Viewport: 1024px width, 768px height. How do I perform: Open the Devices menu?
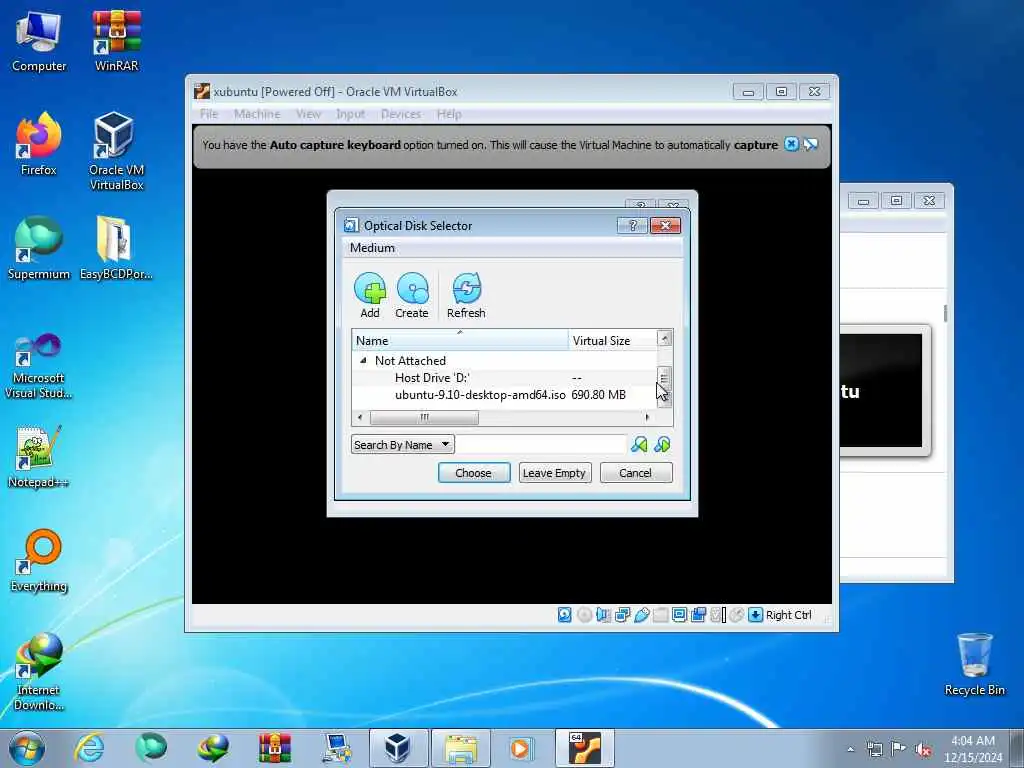401,114
